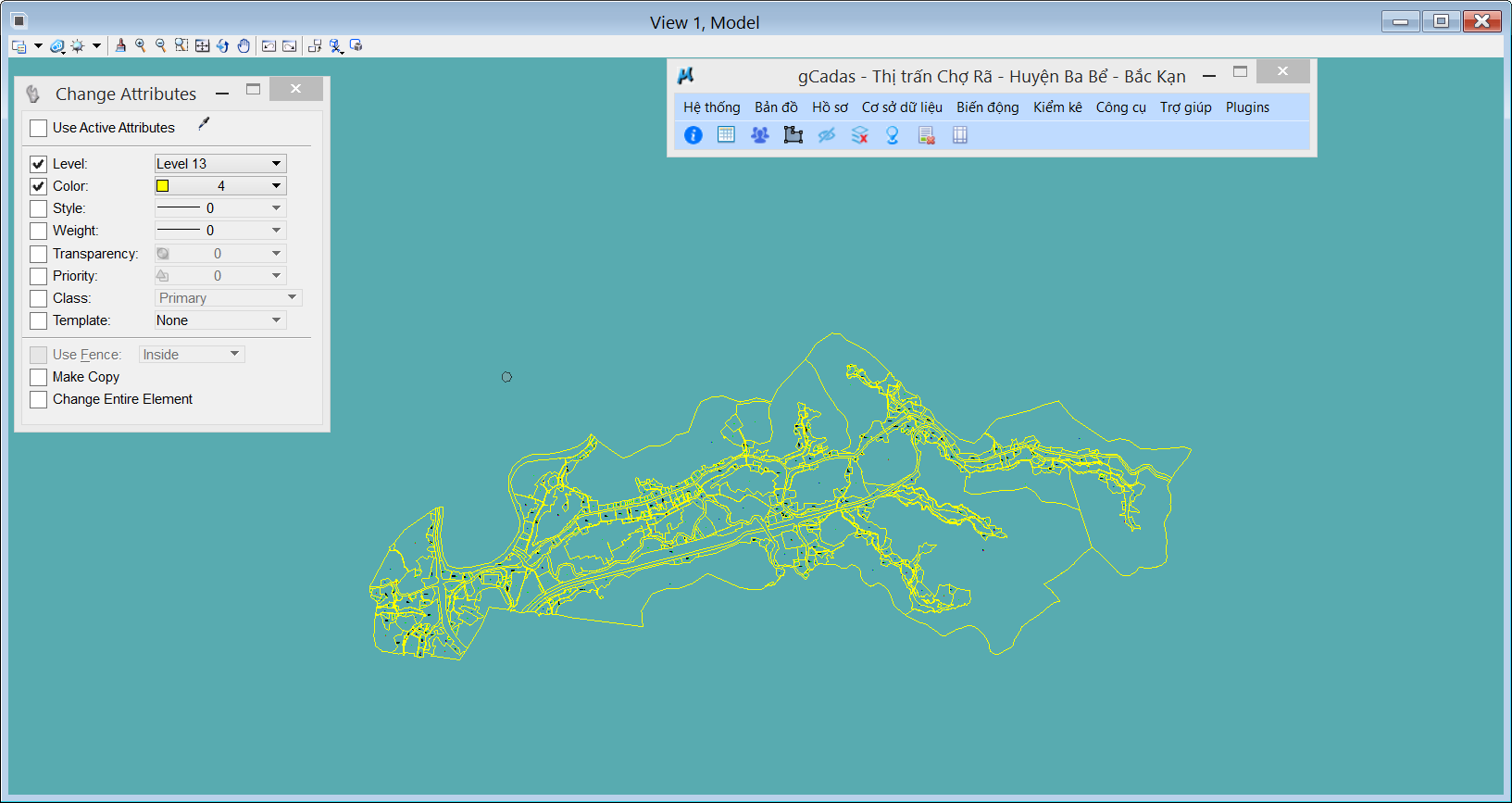Image resolution: width=1512 pixels, height=803 pixels.
Task: Open the Biến động menu
Action: [x=987, y=107]
